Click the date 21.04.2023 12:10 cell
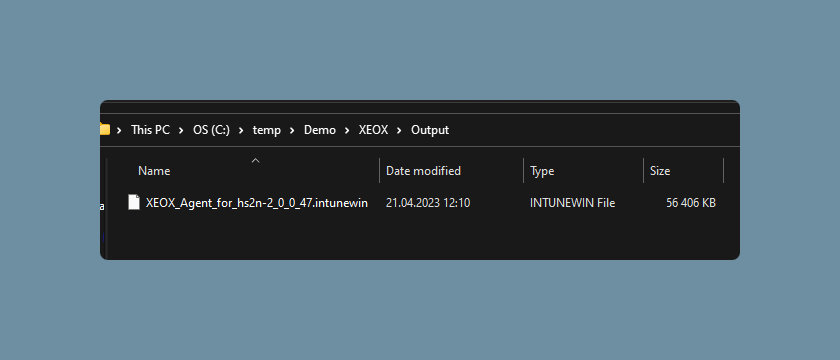840x360 pixels. click(x=428, y=203)
